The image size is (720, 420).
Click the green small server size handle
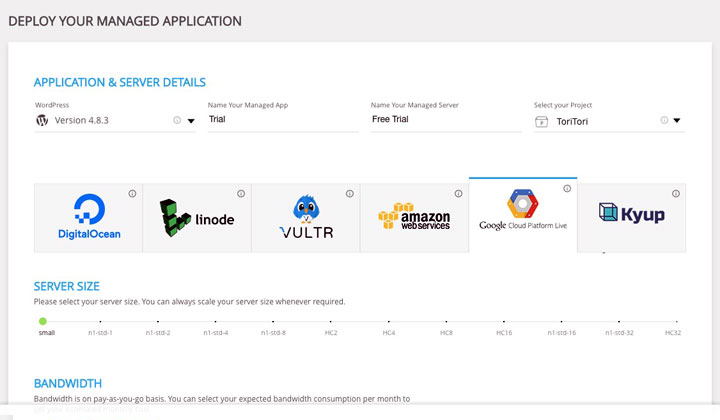click(x=43, y=321)
